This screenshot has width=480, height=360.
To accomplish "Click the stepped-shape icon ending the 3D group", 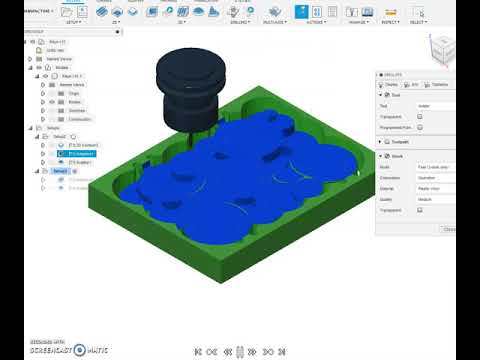I will pos(213,12).
